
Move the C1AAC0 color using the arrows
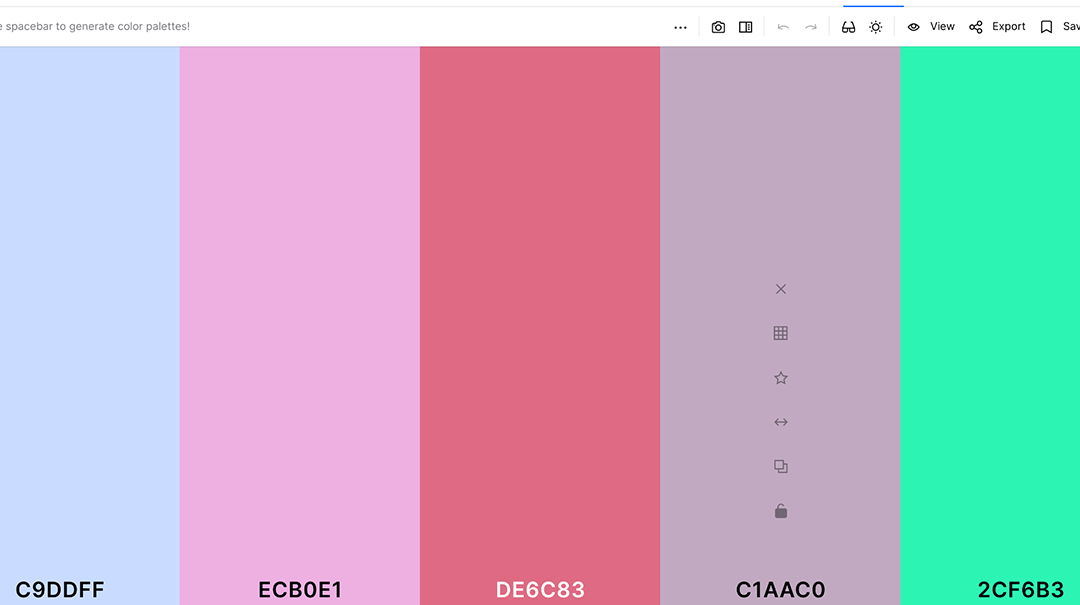pyautogui.click(x=781, y=422)
